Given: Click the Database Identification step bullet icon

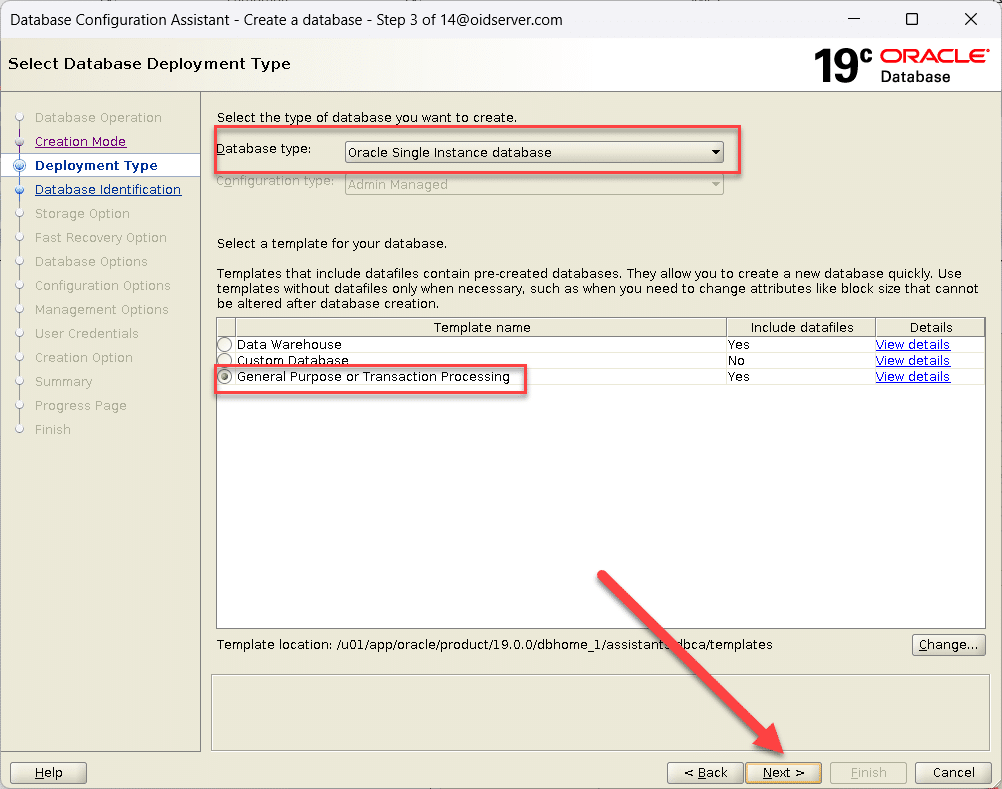Looking at the screenshot, I should click(19, 190).
